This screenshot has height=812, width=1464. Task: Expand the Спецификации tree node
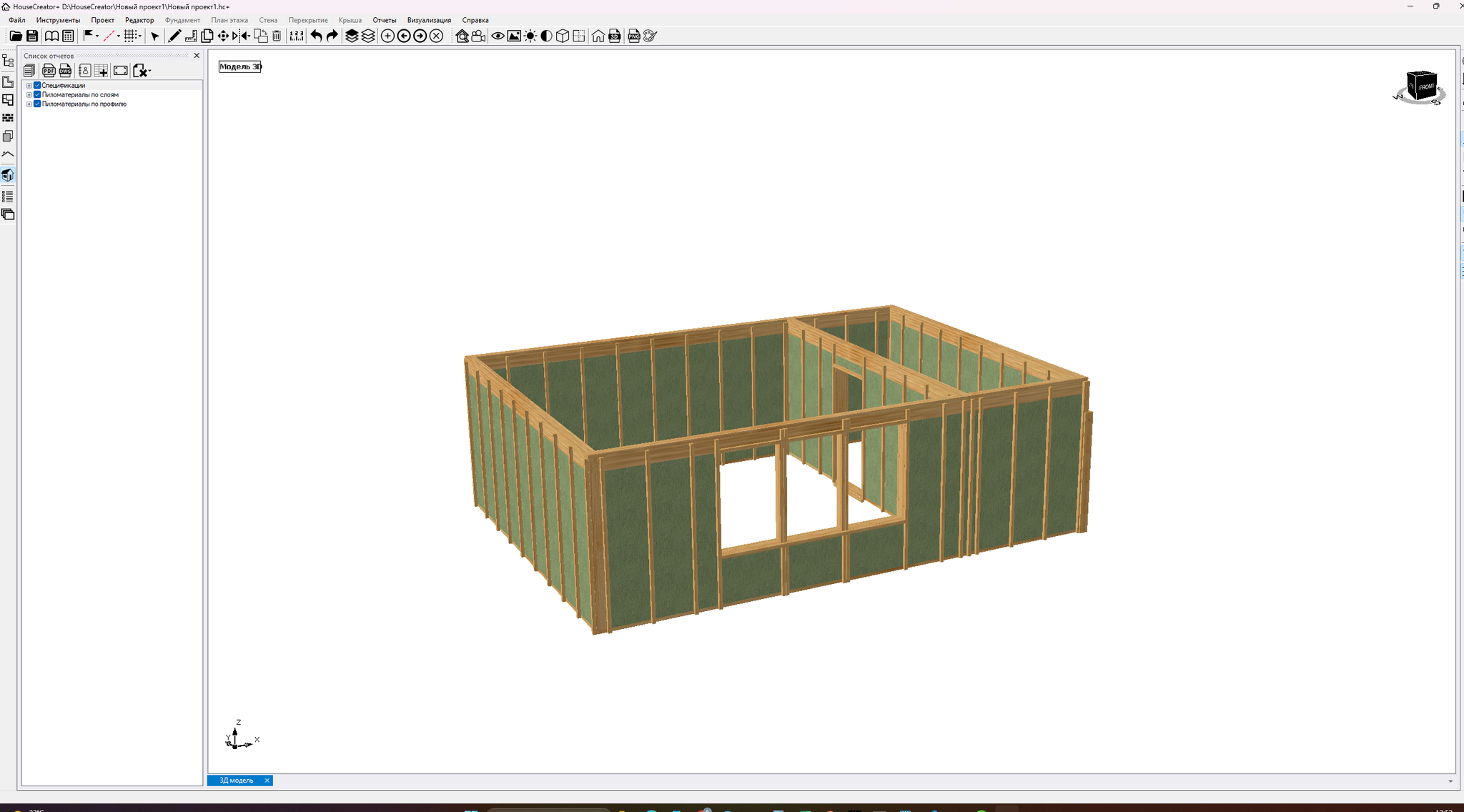coord(29,85)
